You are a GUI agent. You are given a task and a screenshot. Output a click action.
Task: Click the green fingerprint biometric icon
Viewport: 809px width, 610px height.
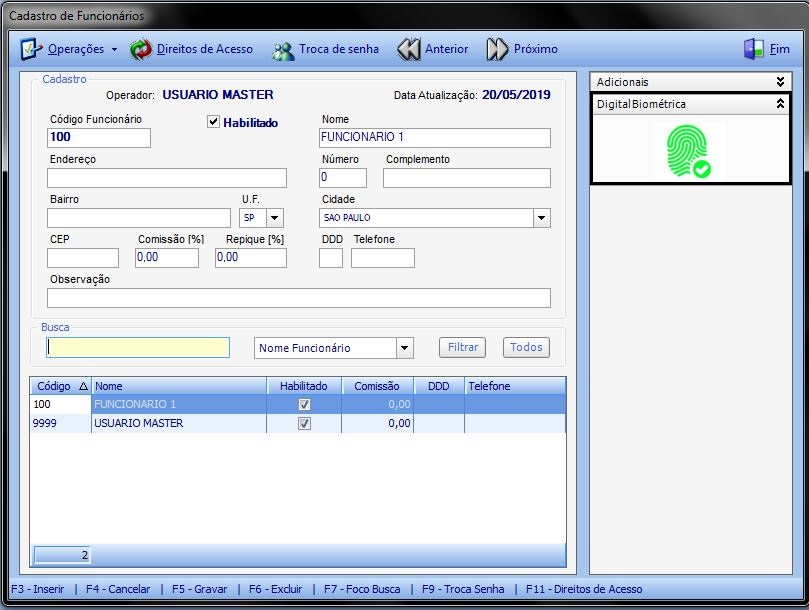(x=689, y=151)
